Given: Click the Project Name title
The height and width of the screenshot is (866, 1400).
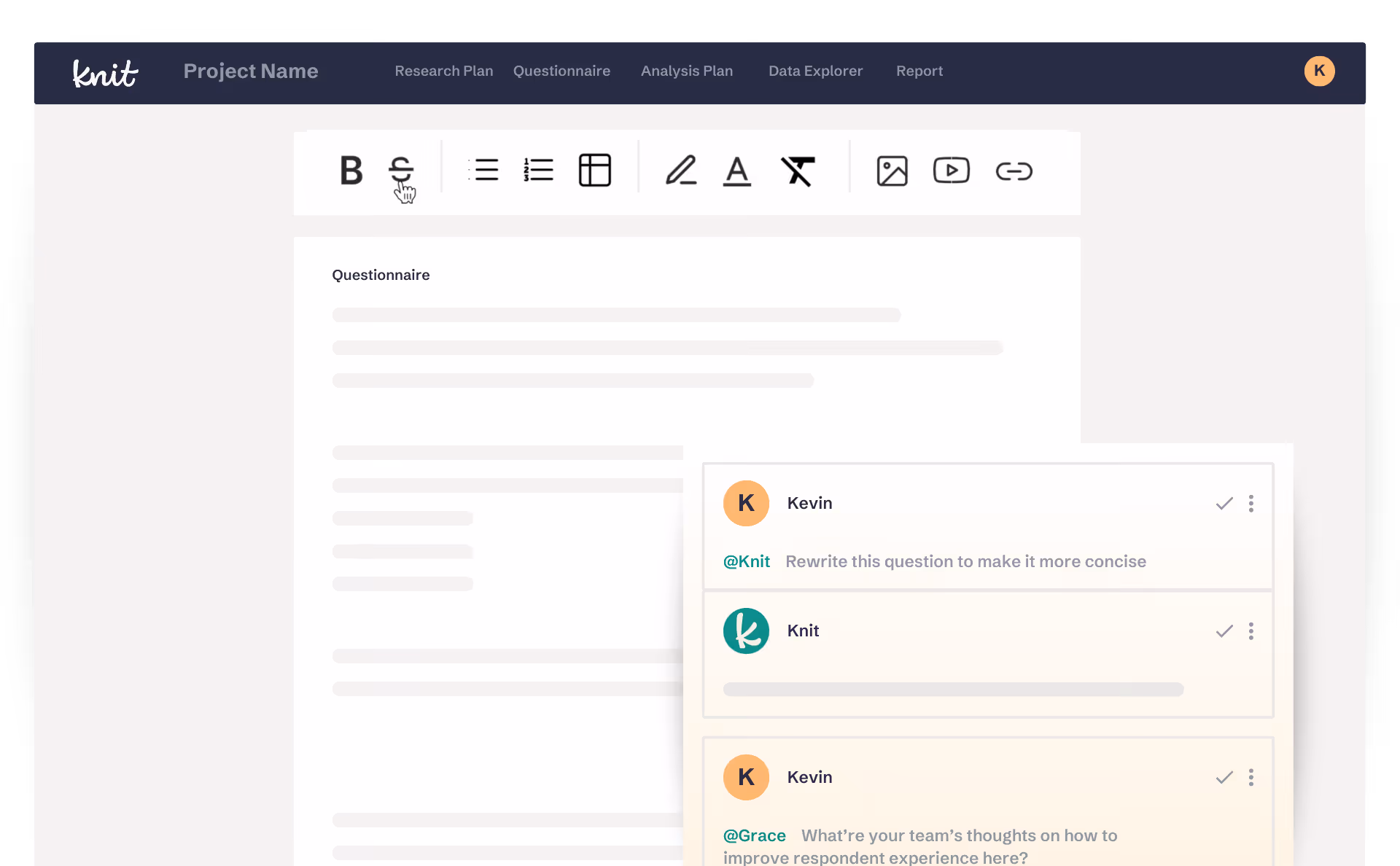Looking at the screenshot, I should pos(251,71).
